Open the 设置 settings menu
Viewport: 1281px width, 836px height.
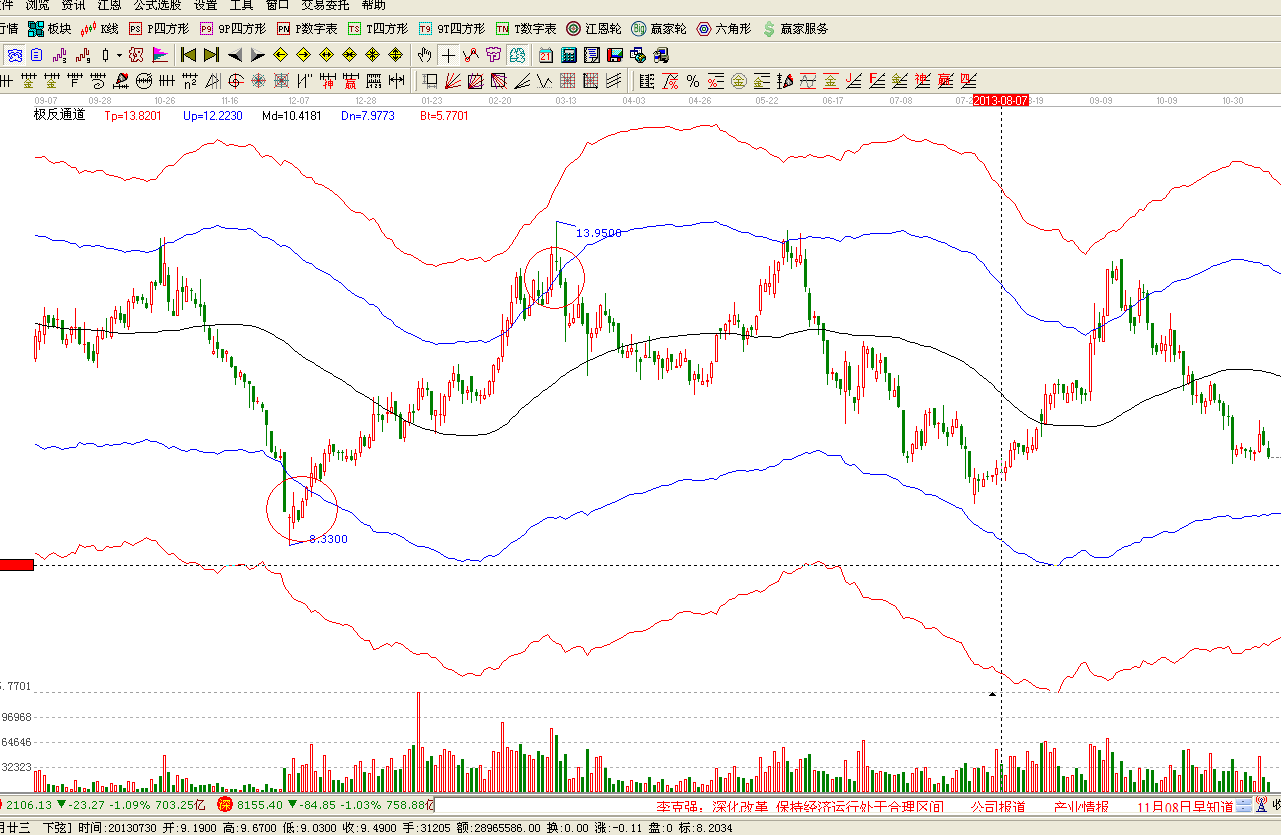205,5
